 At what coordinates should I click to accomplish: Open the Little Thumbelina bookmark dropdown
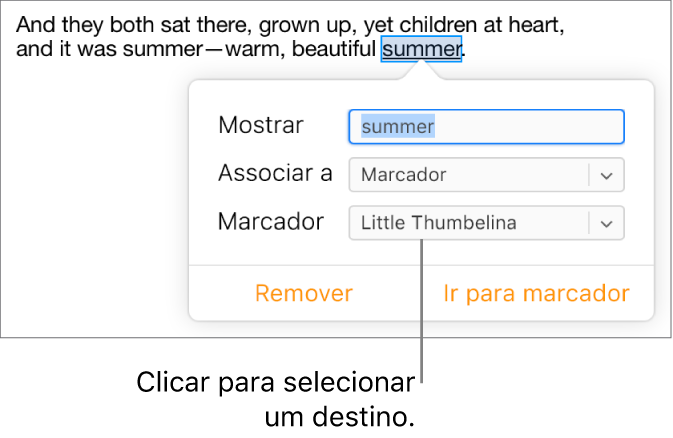[x=470, y=223]
